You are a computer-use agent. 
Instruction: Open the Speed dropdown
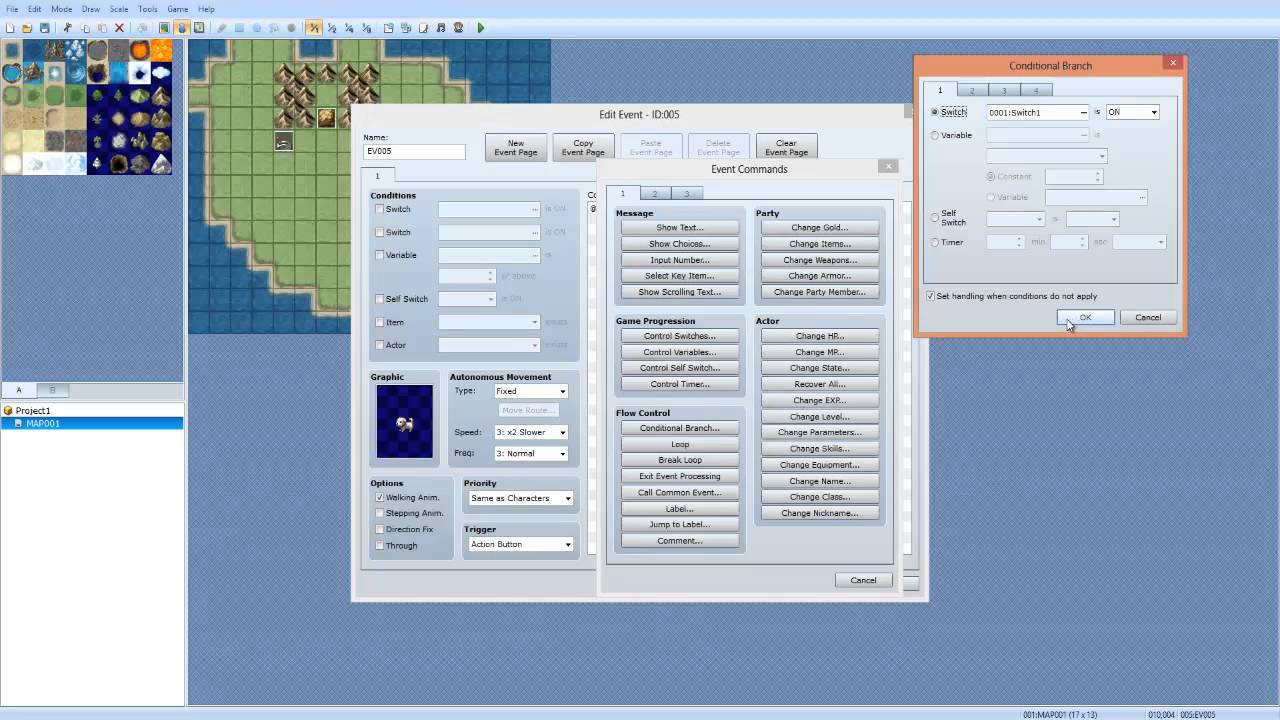531,432
